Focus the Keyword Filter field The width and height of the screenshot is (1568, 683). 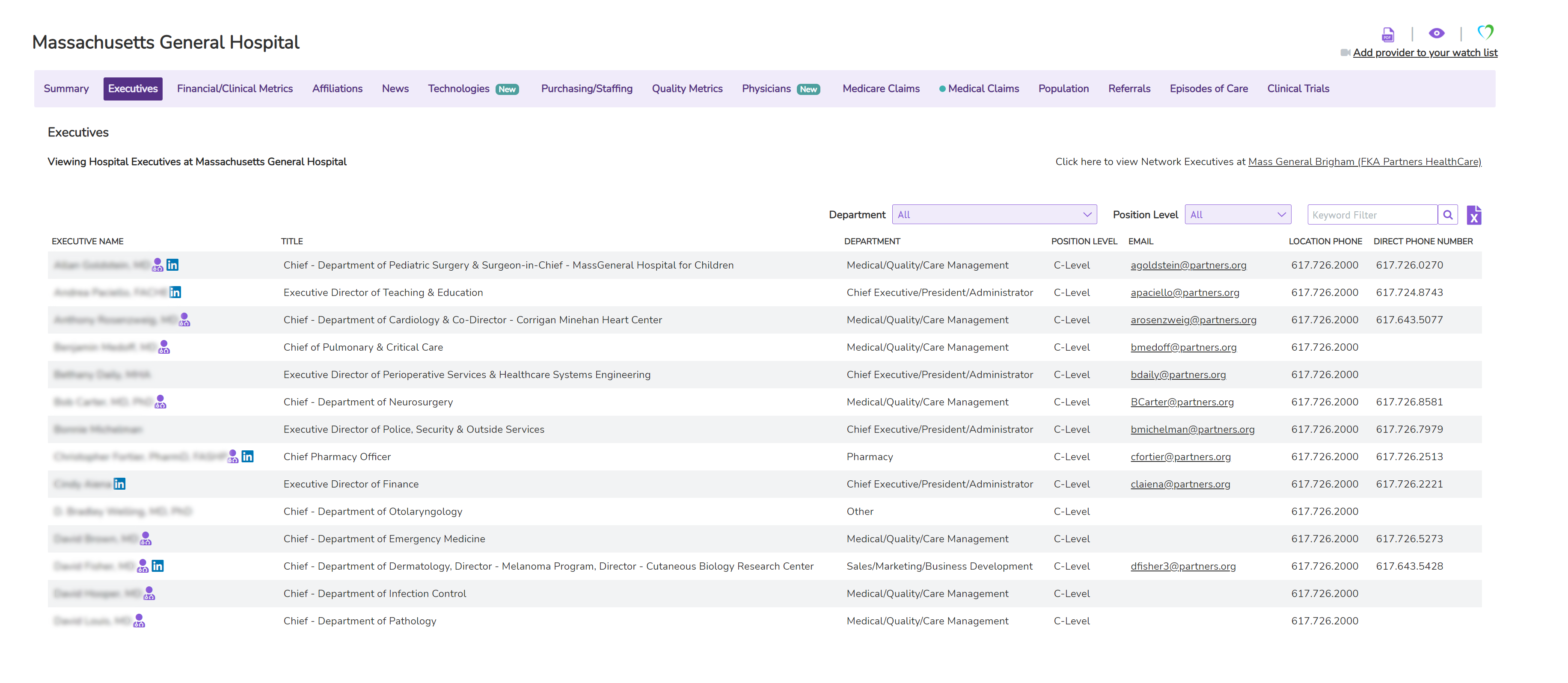[1372, 215]
